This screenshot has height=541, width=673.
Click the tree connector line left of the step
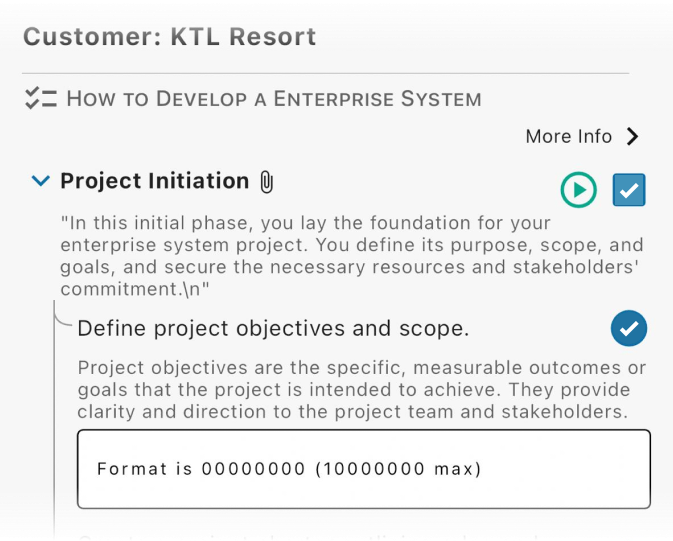[x=54, y=420]
